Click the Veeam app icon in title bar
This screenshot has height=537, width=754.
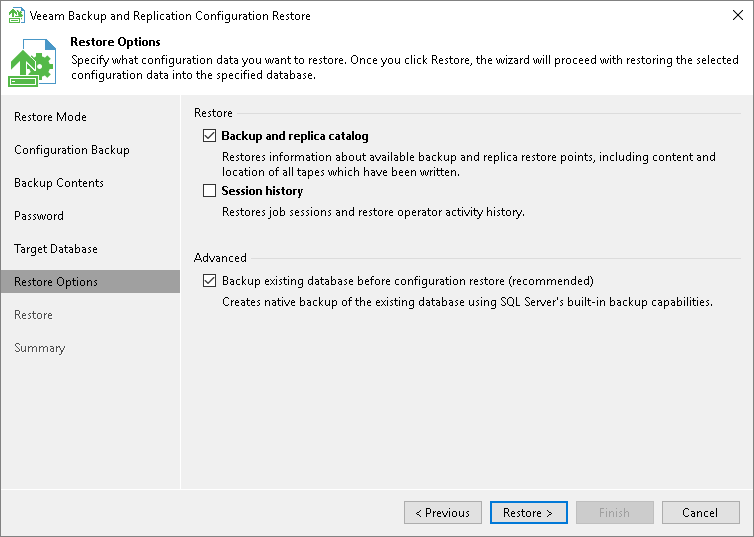coord(16,15)
